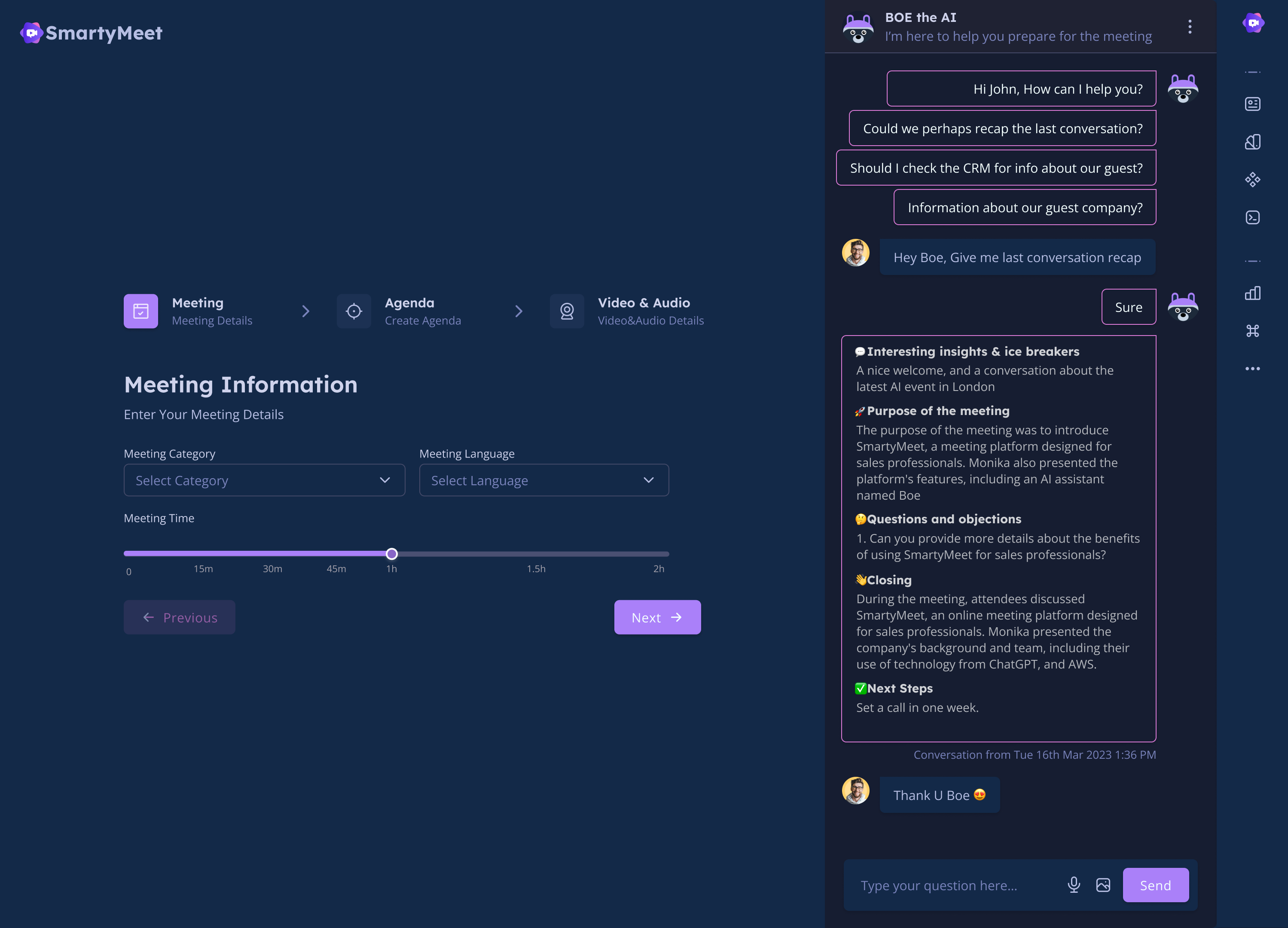This screenshot has width=1288, height=928.
Task: Click the Previous button
Action: 180,617
